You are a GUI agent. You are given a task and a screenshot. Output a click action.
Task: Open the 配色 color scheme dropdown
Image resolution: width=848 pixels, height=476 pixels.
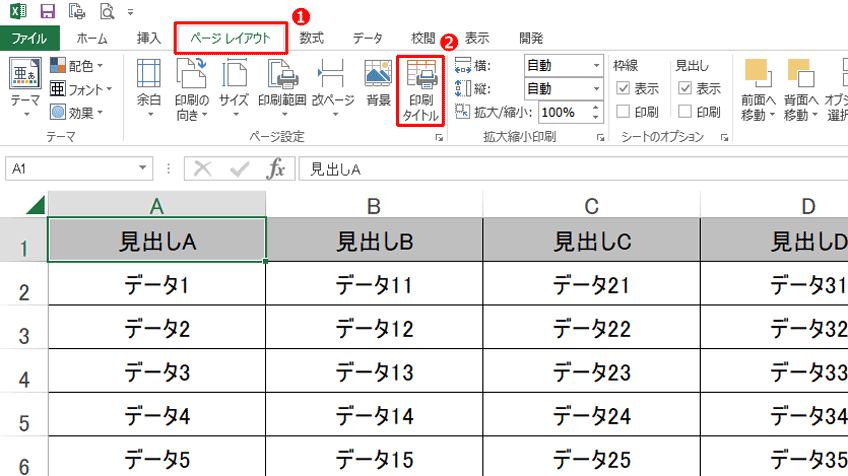pyautogui.click(x=77, y=66)
